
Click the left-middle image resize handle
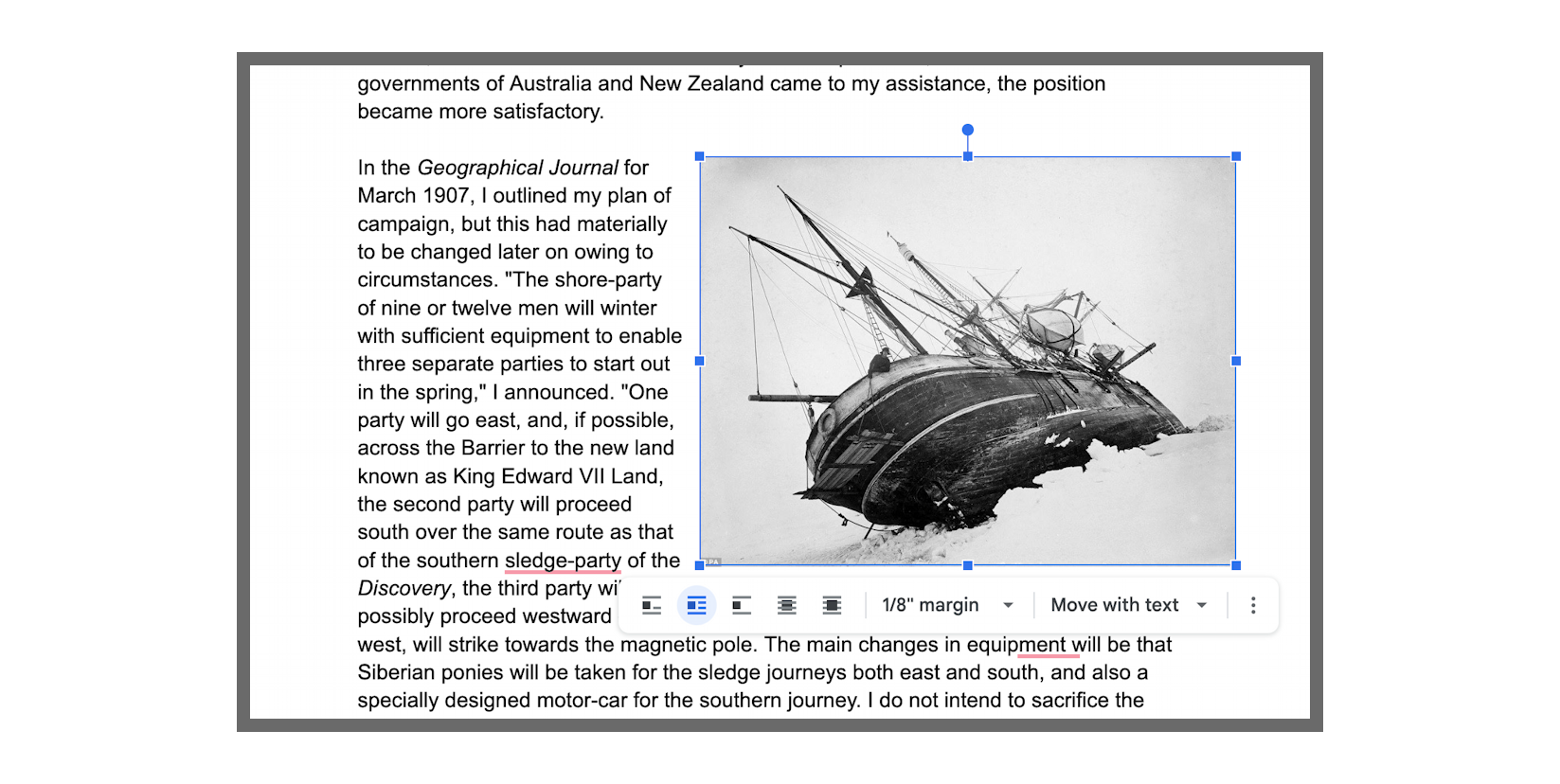(x=700, y=361)
